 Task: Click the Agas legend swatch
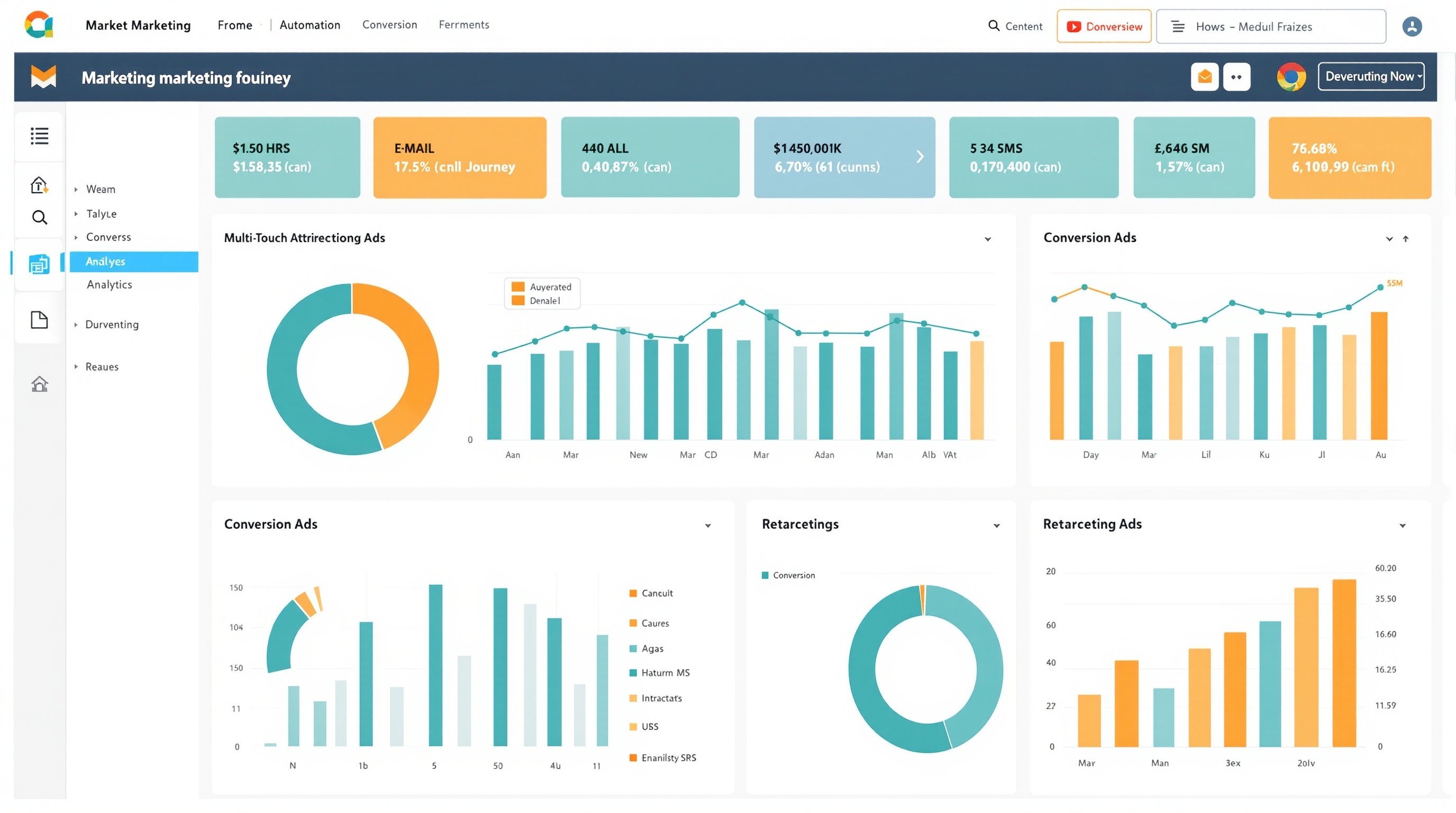pyautogui.click(x=633, y=648)
